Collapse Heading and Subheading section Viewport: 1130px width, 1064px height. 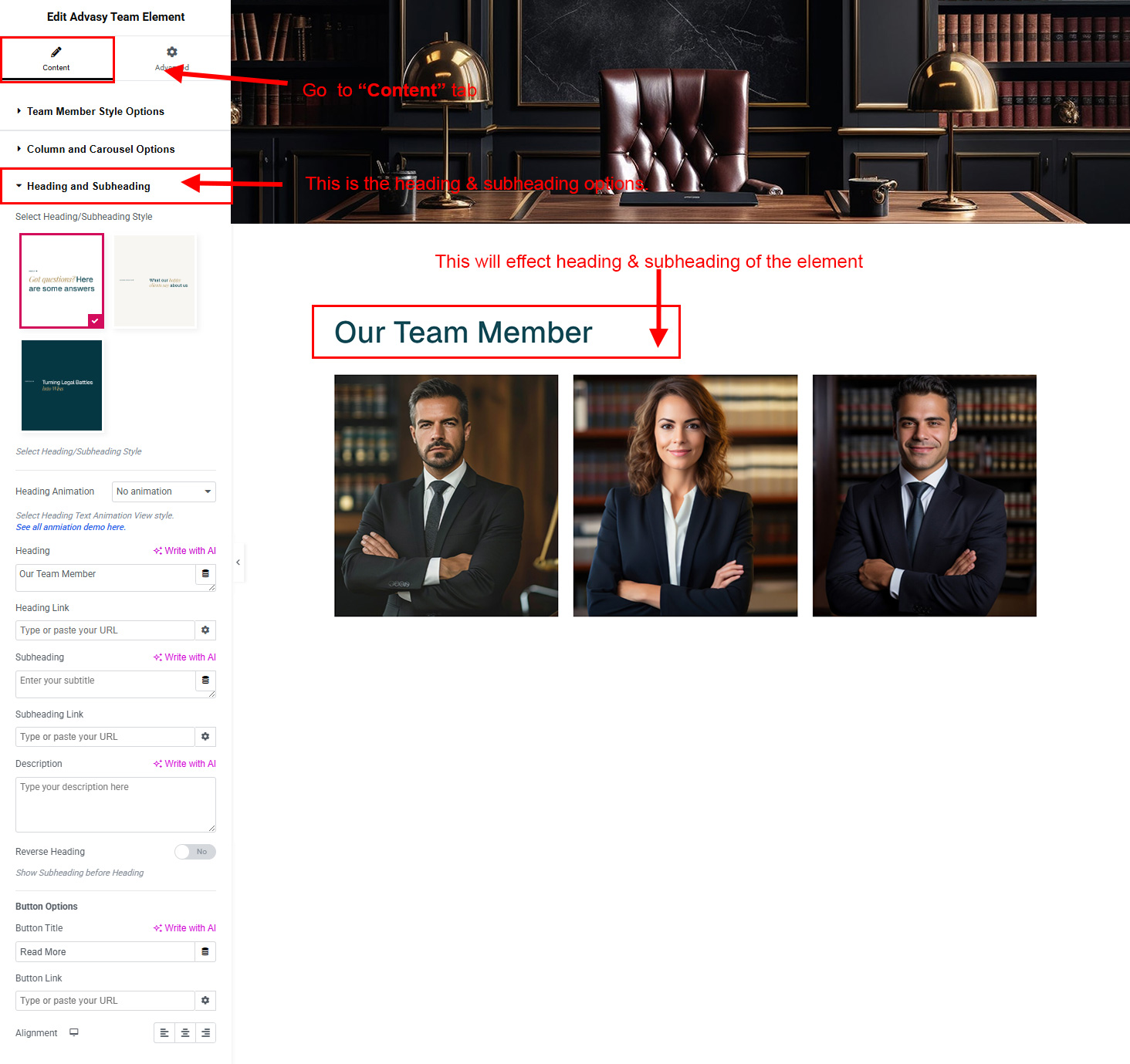pos(88,187)
